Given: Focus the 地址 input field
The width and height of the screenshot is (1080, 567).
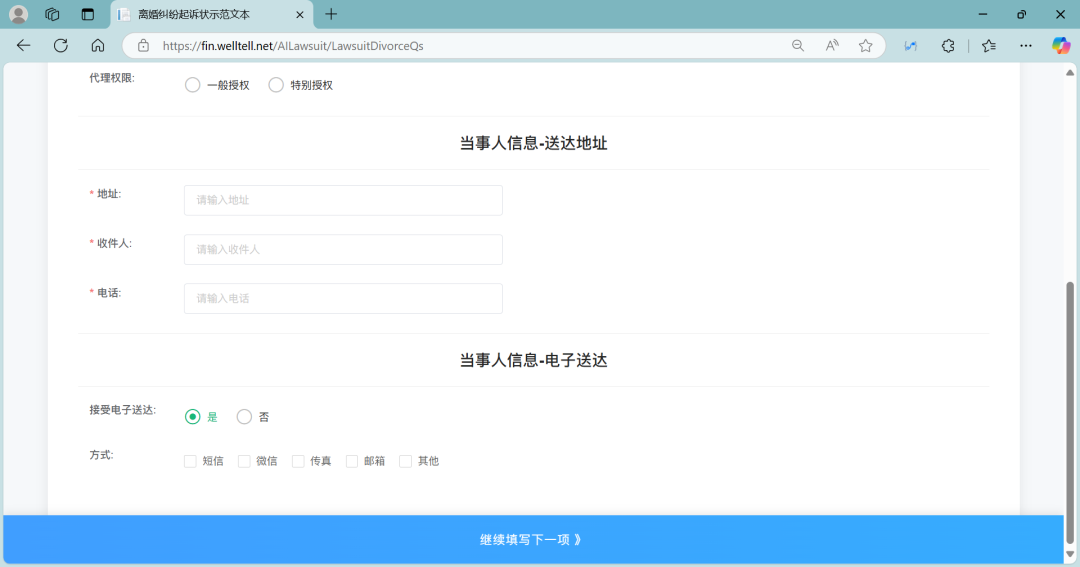Looking at the screenshot, I should [x=343, y=200].
